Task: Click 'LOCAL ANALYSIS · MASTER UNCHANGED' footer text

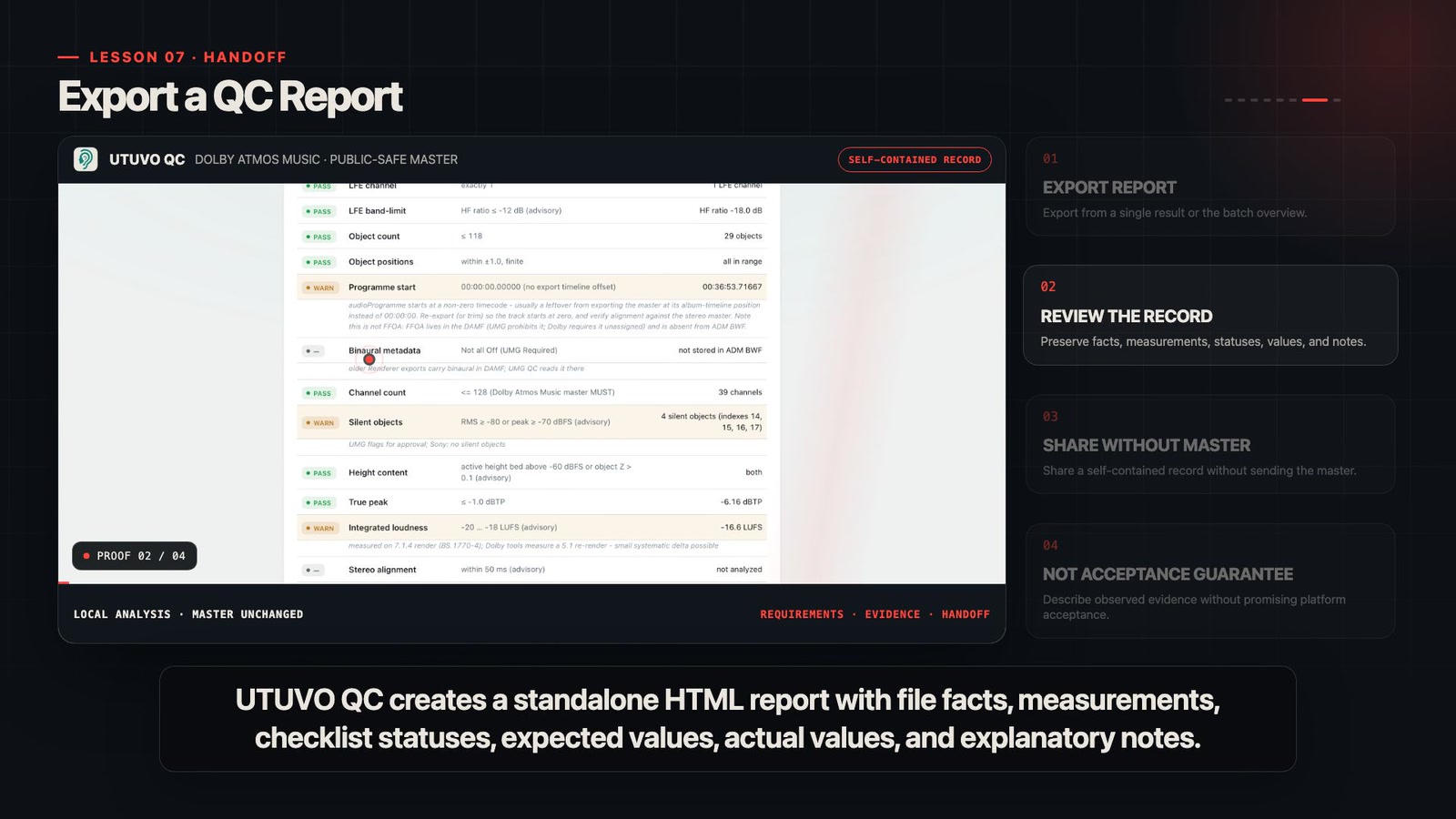Action: tap(188, 615)
